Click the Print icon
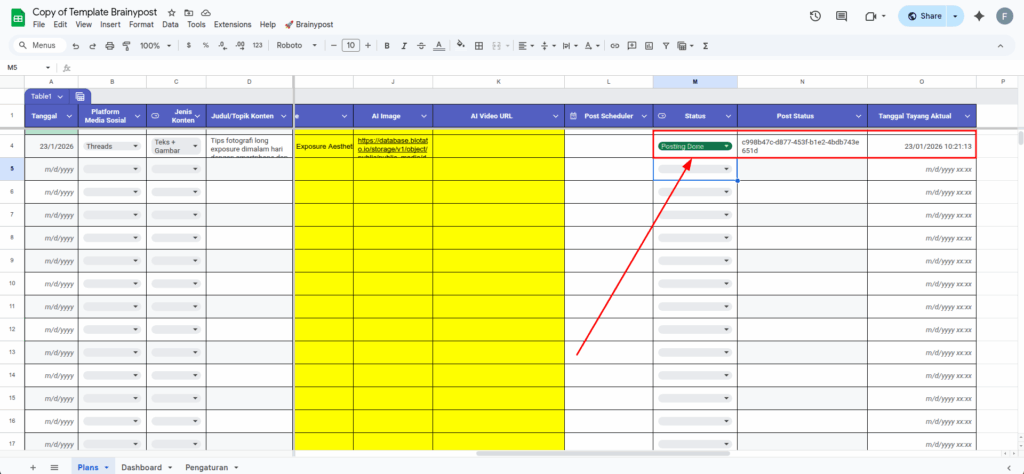The width and height of the screenshot is (1024, 474). 108,45
